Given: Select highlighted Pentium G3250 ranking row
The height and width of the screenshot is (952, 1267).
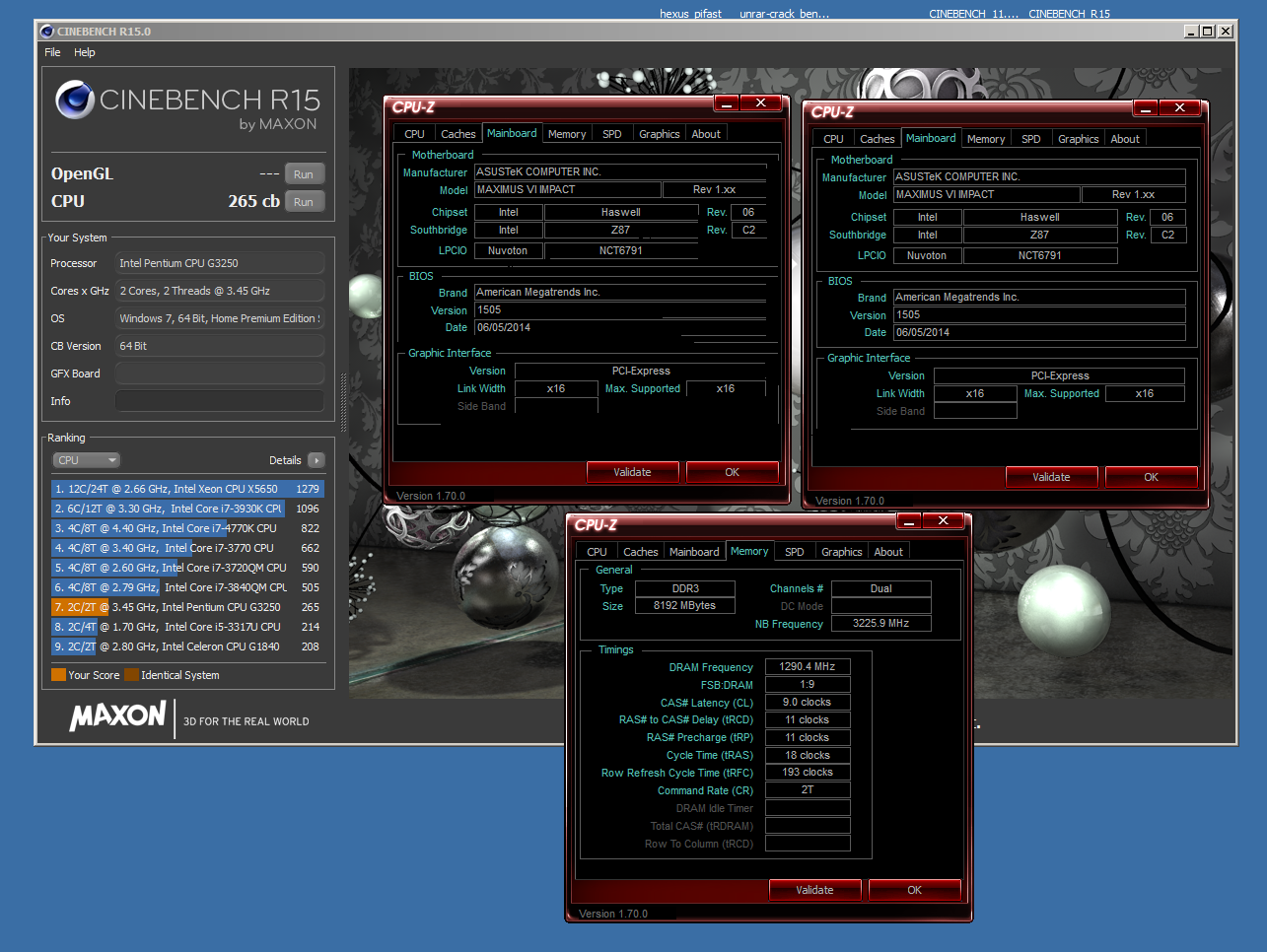Looking at the screenshot, I should pyautogui.click(x=187, y=607).
